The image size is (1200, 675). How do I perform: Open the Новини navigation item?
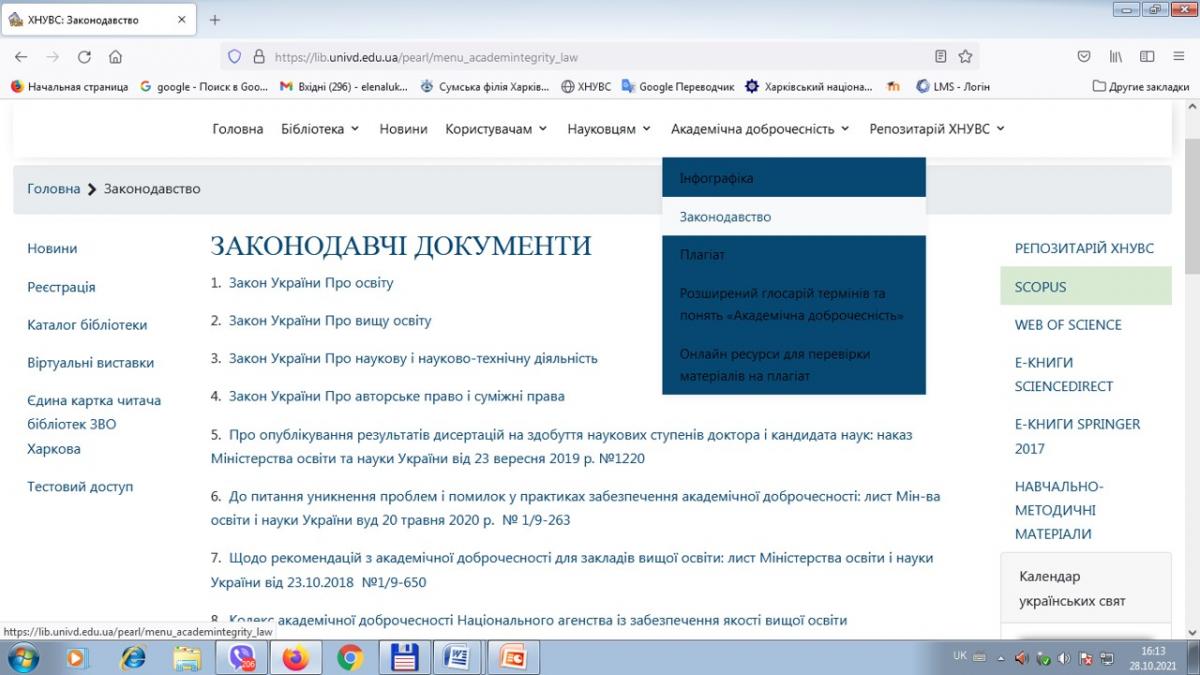coord(403,129)
